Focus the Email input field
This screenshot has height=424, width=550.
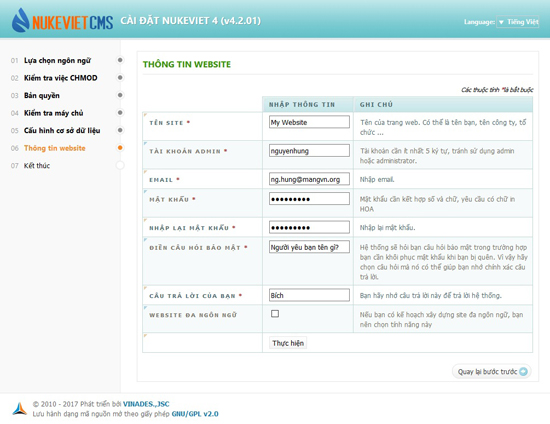point(309,179)
